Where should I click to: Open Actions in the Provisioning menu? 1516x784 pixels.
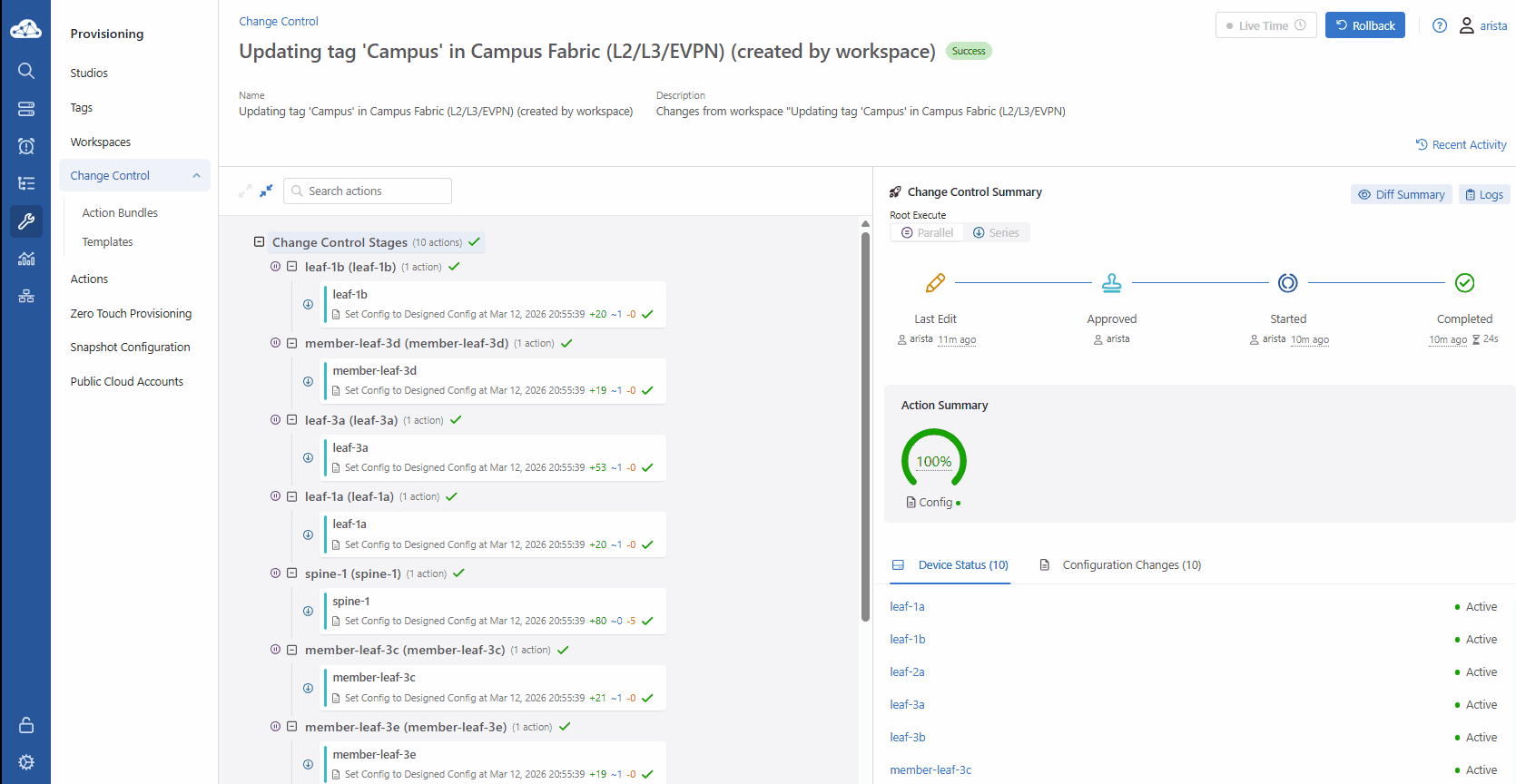pyautogui.click(x=89, y=279)
